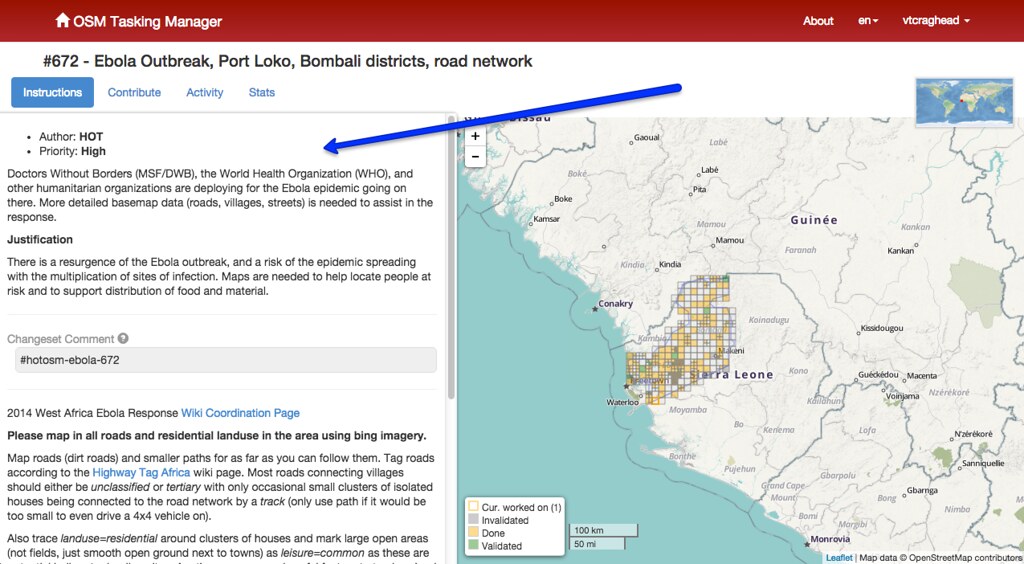Click the Sierra Leone country label
The width and height of the screenshot is (1024, 564).
pyautogui.click(x=731, y=375)
